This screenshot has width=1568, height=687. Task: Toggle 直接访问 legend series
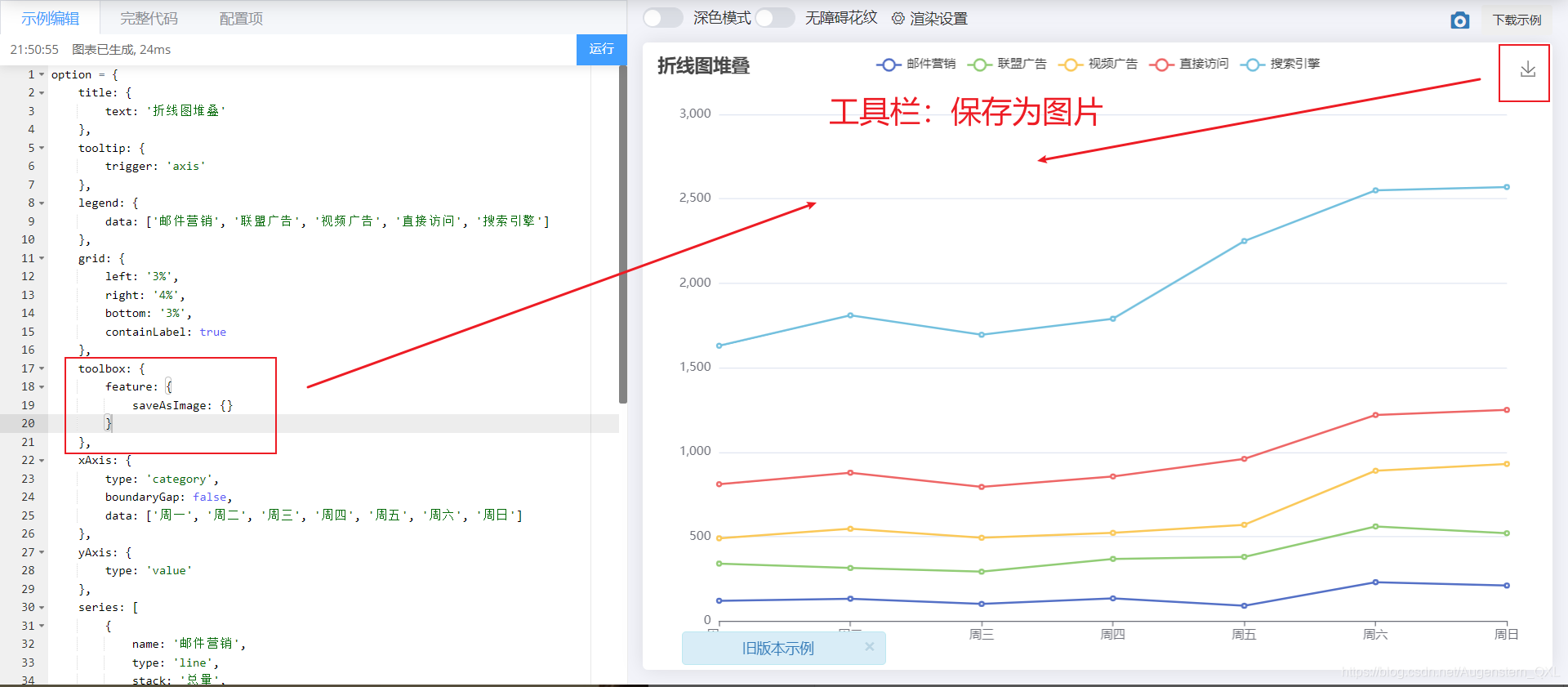(1188, 64)
